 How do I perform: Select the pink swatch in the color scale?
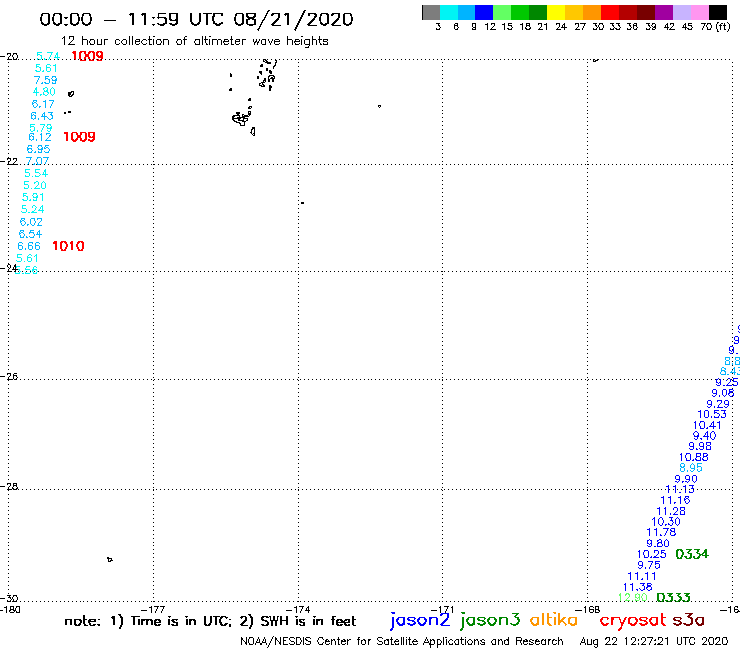coord(700,12)
